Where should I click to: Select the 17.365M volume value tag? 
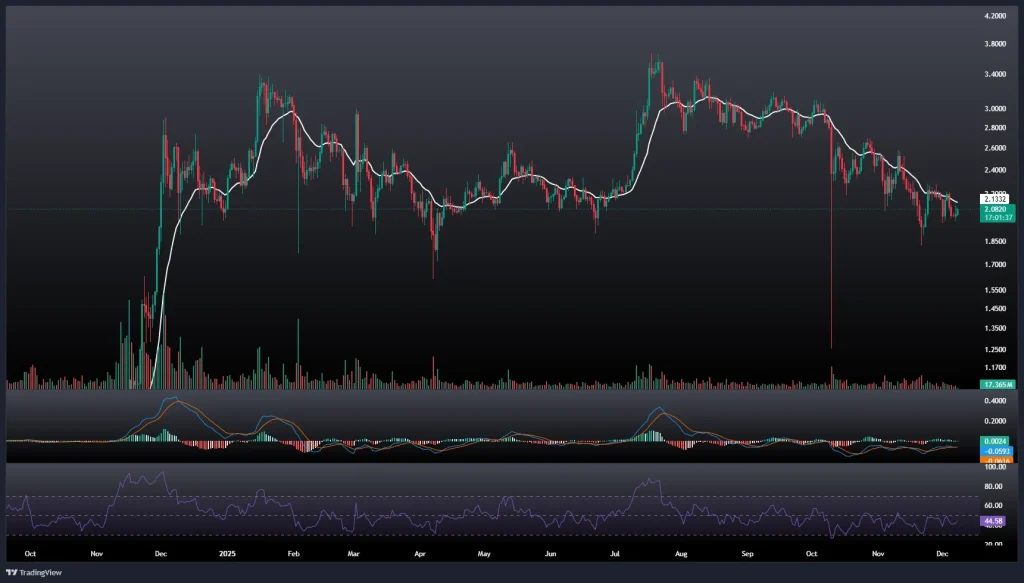1000,385
